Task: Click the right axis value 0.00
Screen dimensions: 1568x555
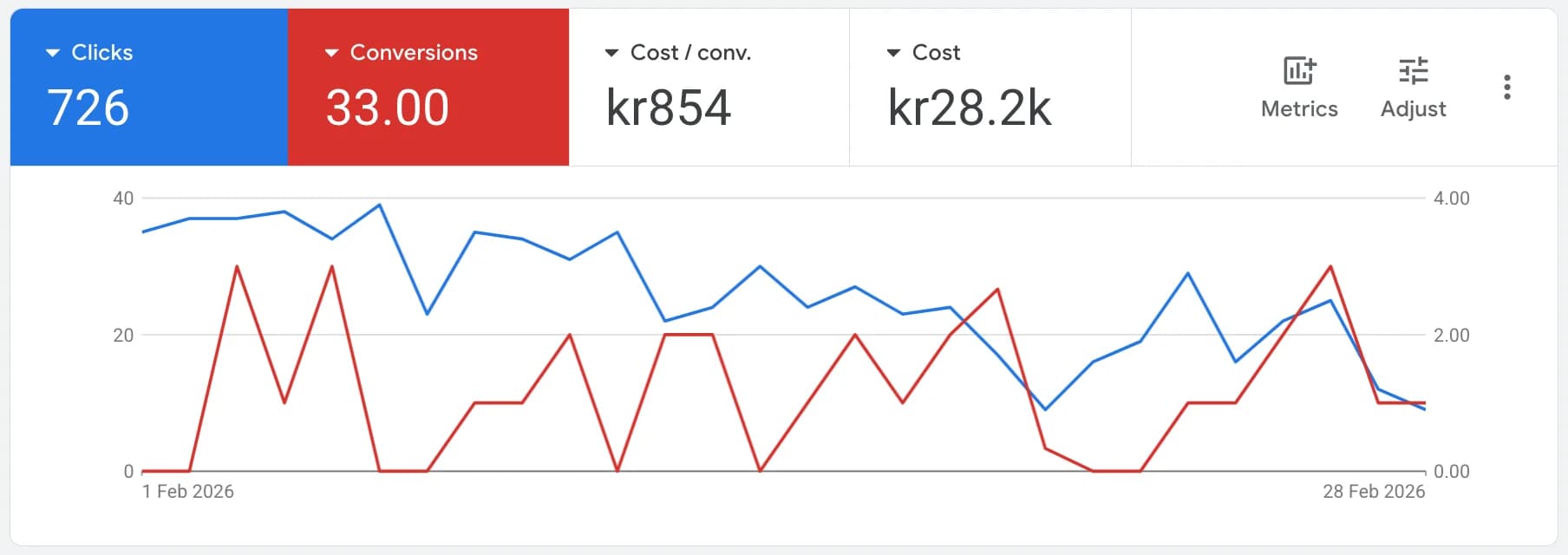Action: click(x=1452, y=472)
